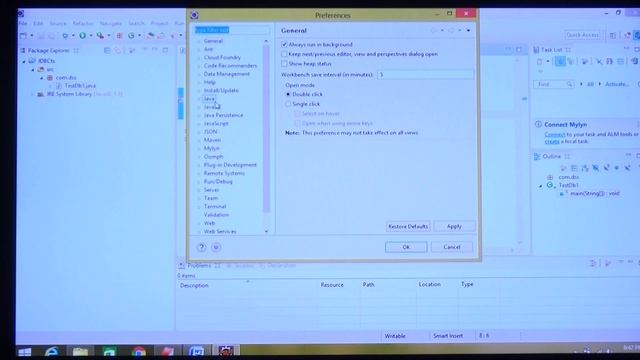The height and width of the screenshot is (360, 640).
Task: Expand the Java preferences node
Action: coord(199,99)
